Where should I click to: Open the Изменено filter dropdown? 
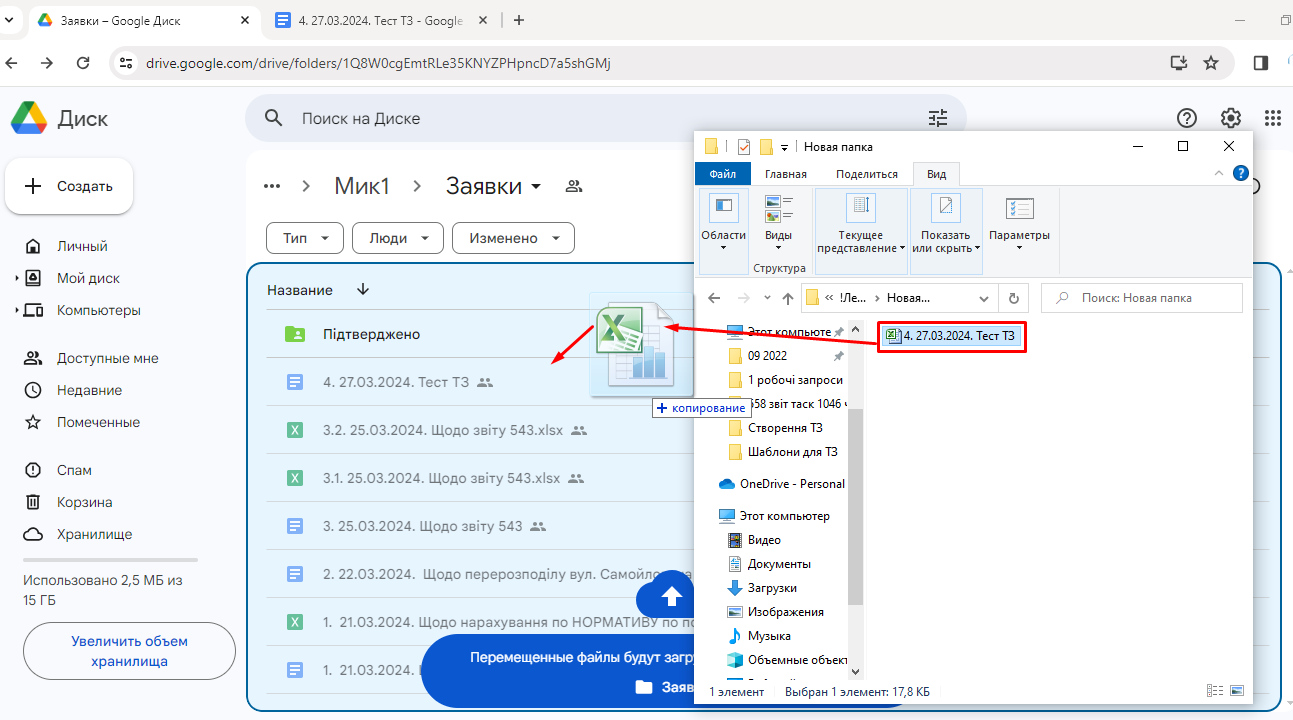(512, 238)
